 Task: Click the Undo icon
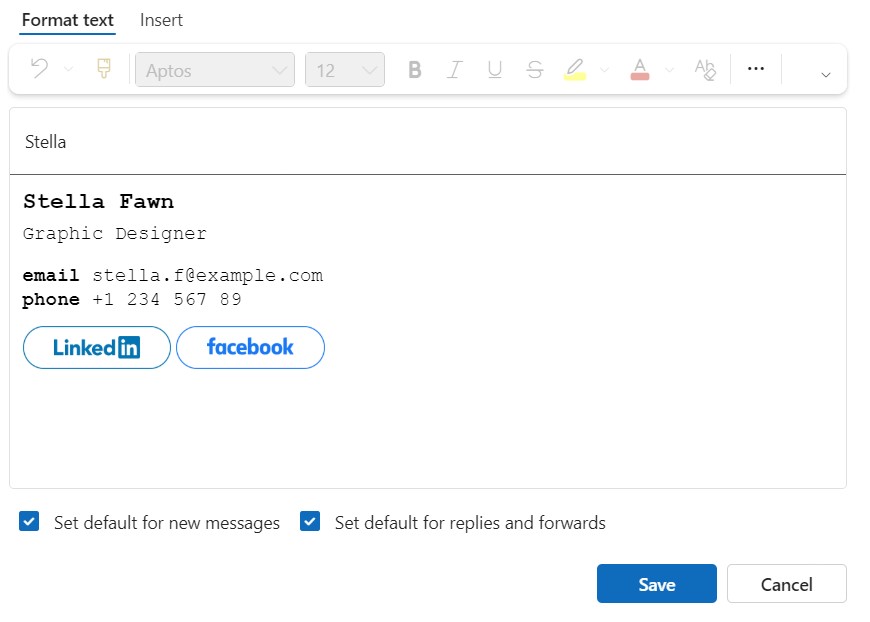point(39,69)
